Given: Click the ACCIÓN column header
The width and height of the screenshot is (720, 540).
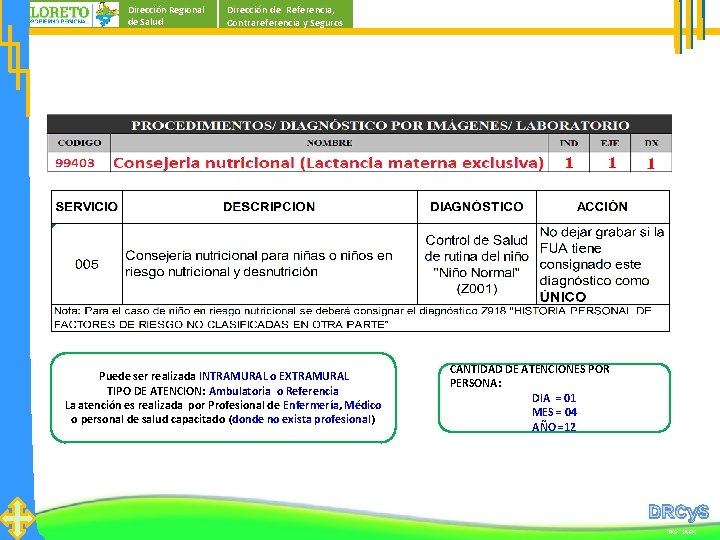Looking at the screenshot, I should pos(602,207).
